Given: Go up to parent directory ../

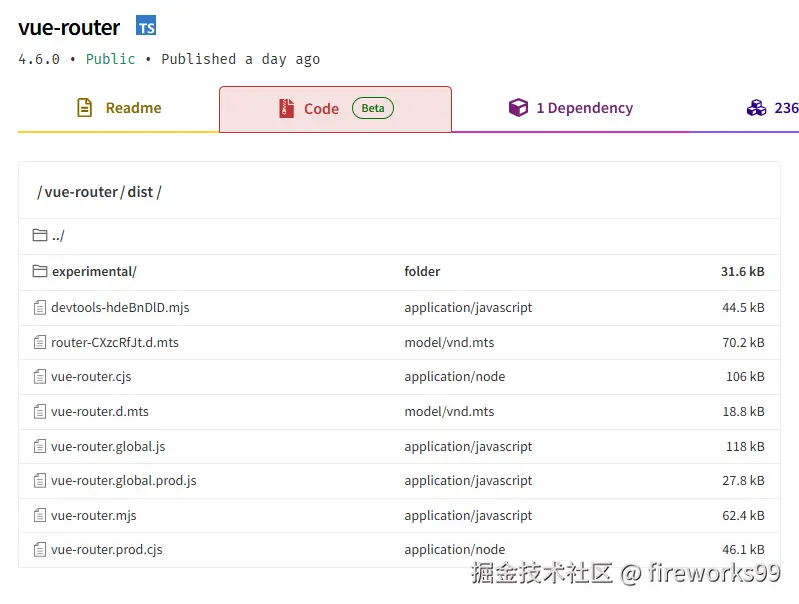Looking at the screenshot, I should tap(58, 235).
